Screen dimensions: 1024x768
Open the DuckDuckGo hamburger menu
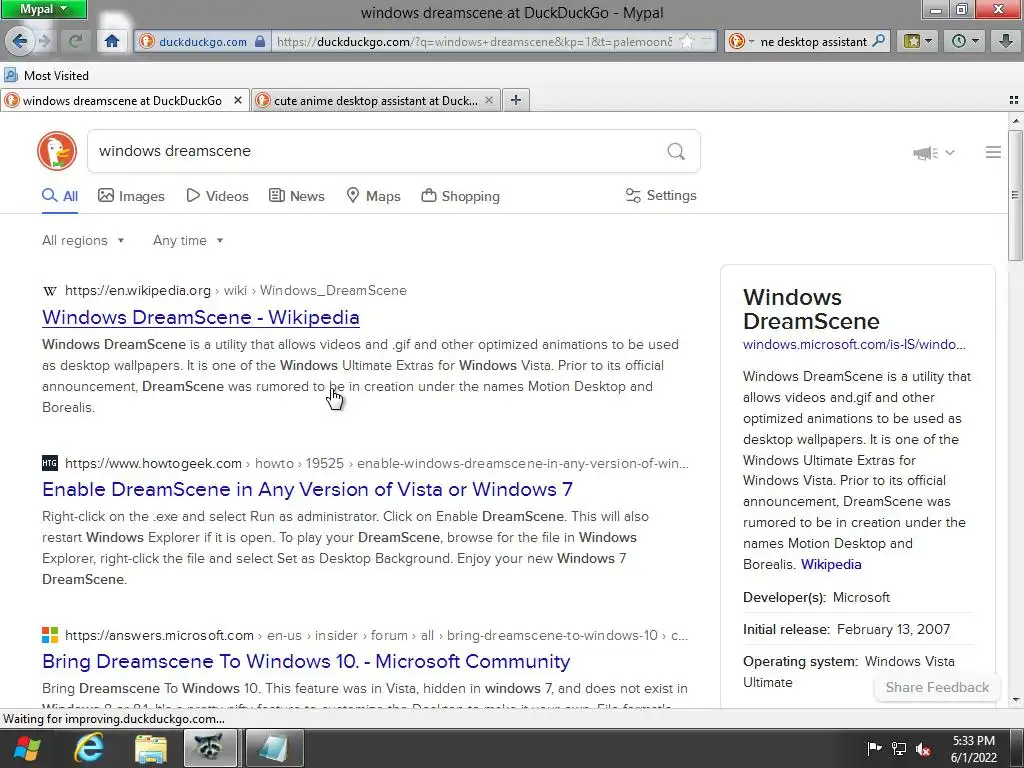pyautogui.click(x=993, y=152)
